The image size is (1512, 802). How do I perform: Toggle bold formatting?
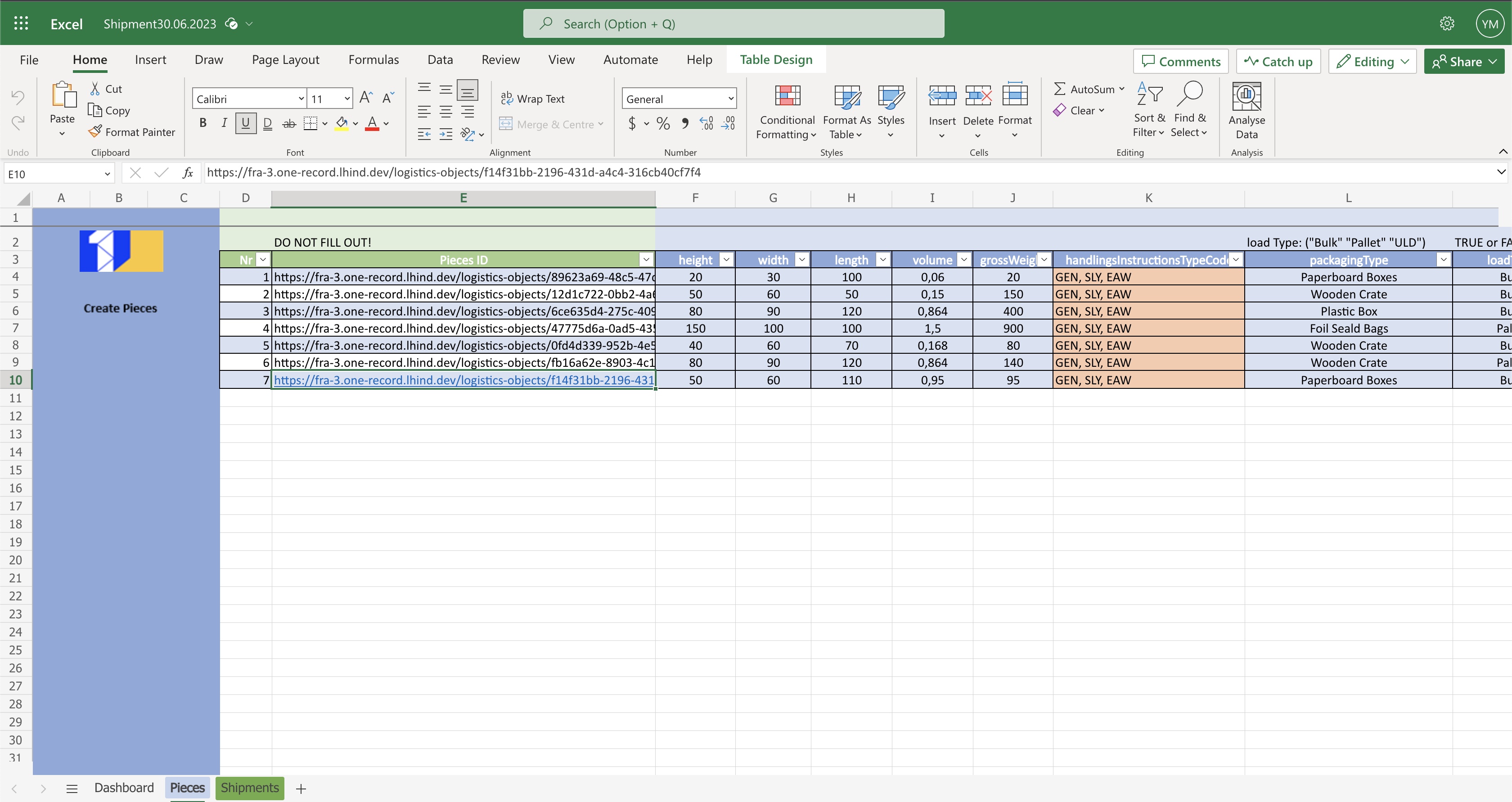(203, 123)
